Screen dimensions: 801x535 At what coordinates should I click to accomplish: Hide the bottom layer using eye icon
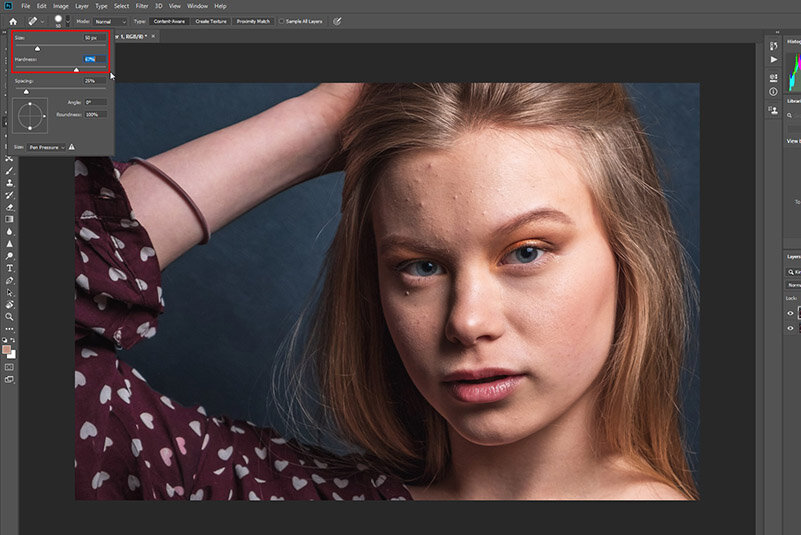[790, 329]
